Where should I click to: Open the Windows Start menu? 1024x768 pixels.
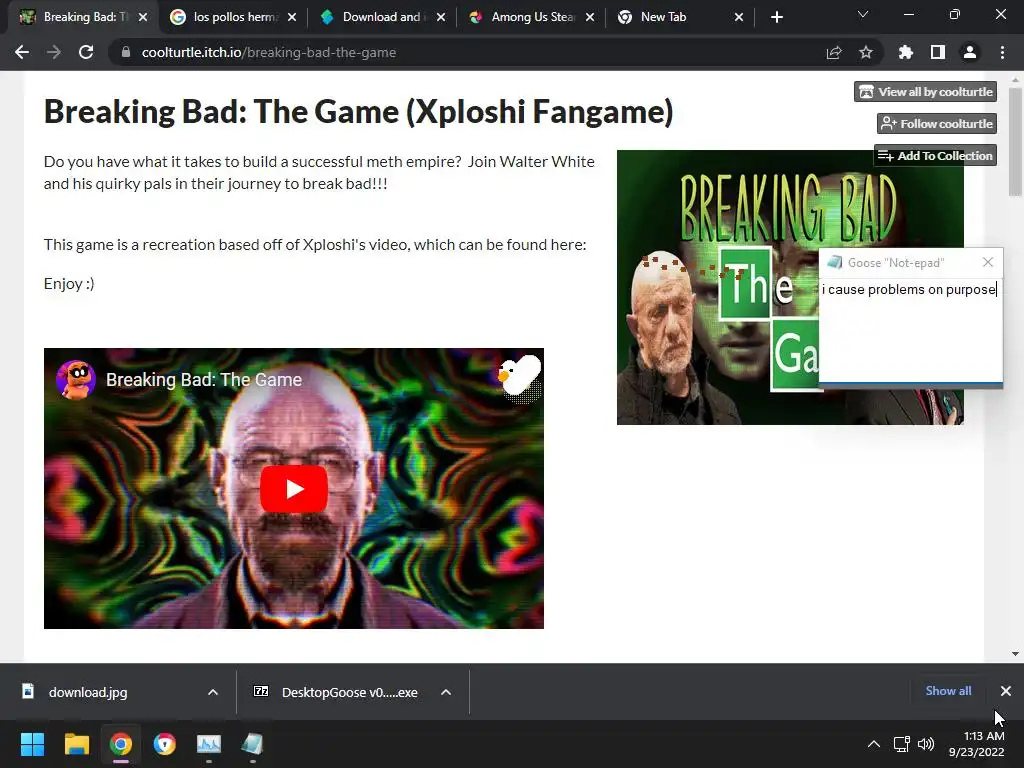pos(32,744)
